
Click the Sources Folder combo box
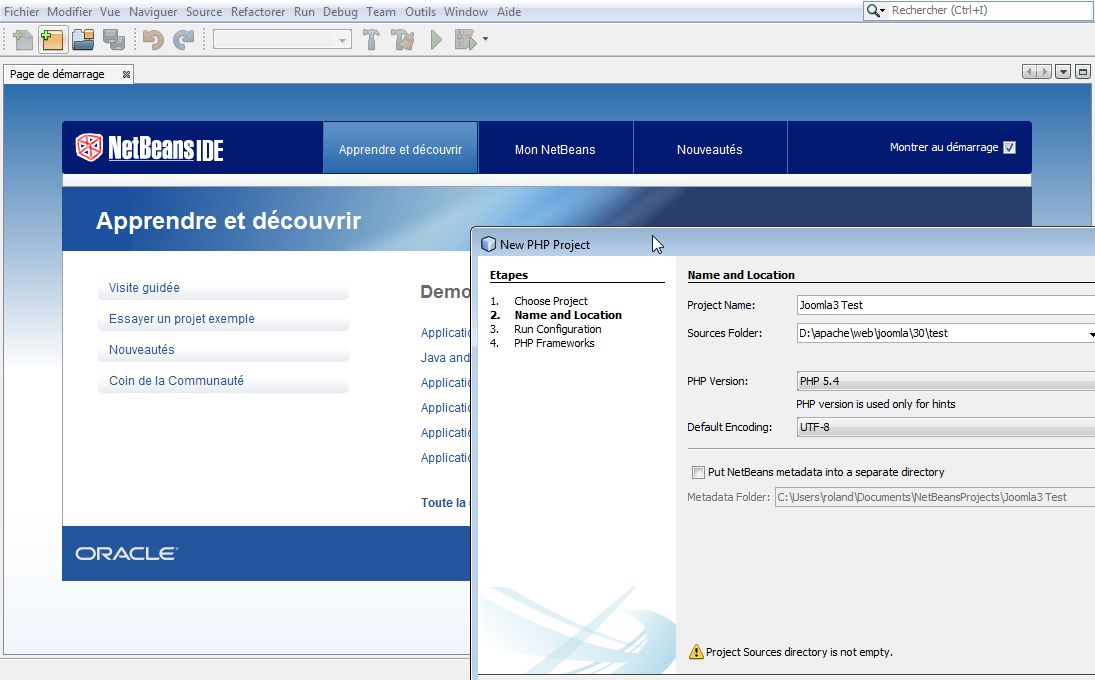coord(946,333)
